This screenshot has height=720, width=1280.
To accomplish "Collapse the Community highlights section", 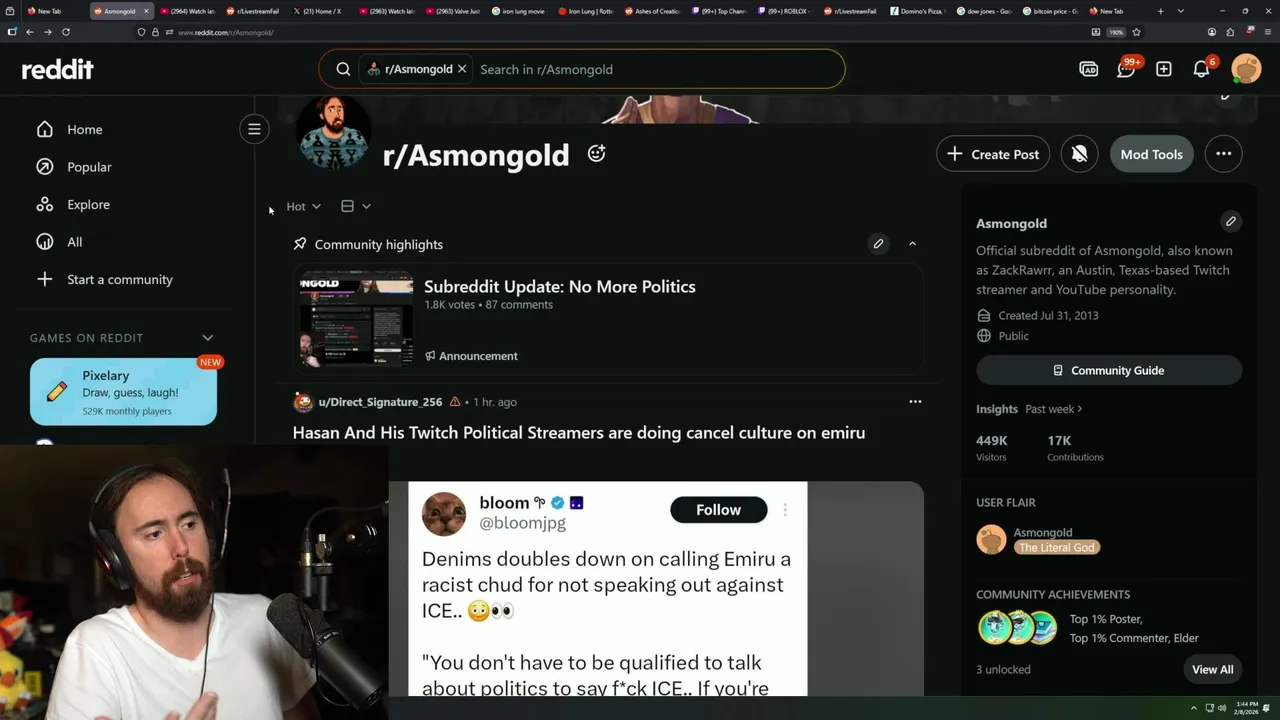I will pyautogui.click(x=912, y=244).
